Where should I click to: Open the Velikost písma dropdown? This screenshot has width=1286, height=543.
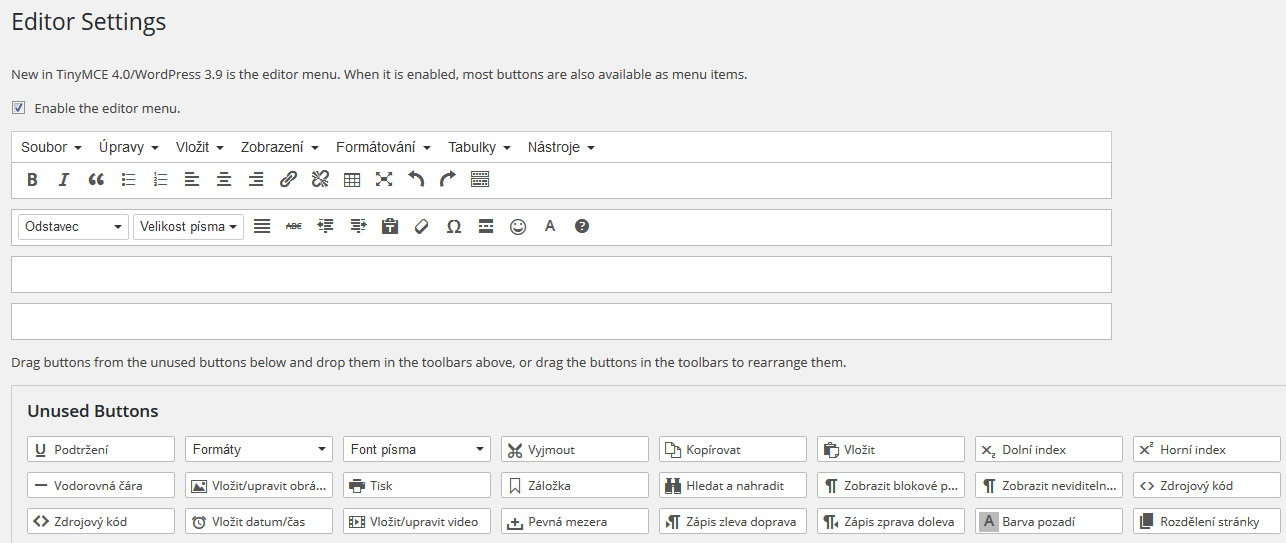pyautogui.click(x=188, y=227)
